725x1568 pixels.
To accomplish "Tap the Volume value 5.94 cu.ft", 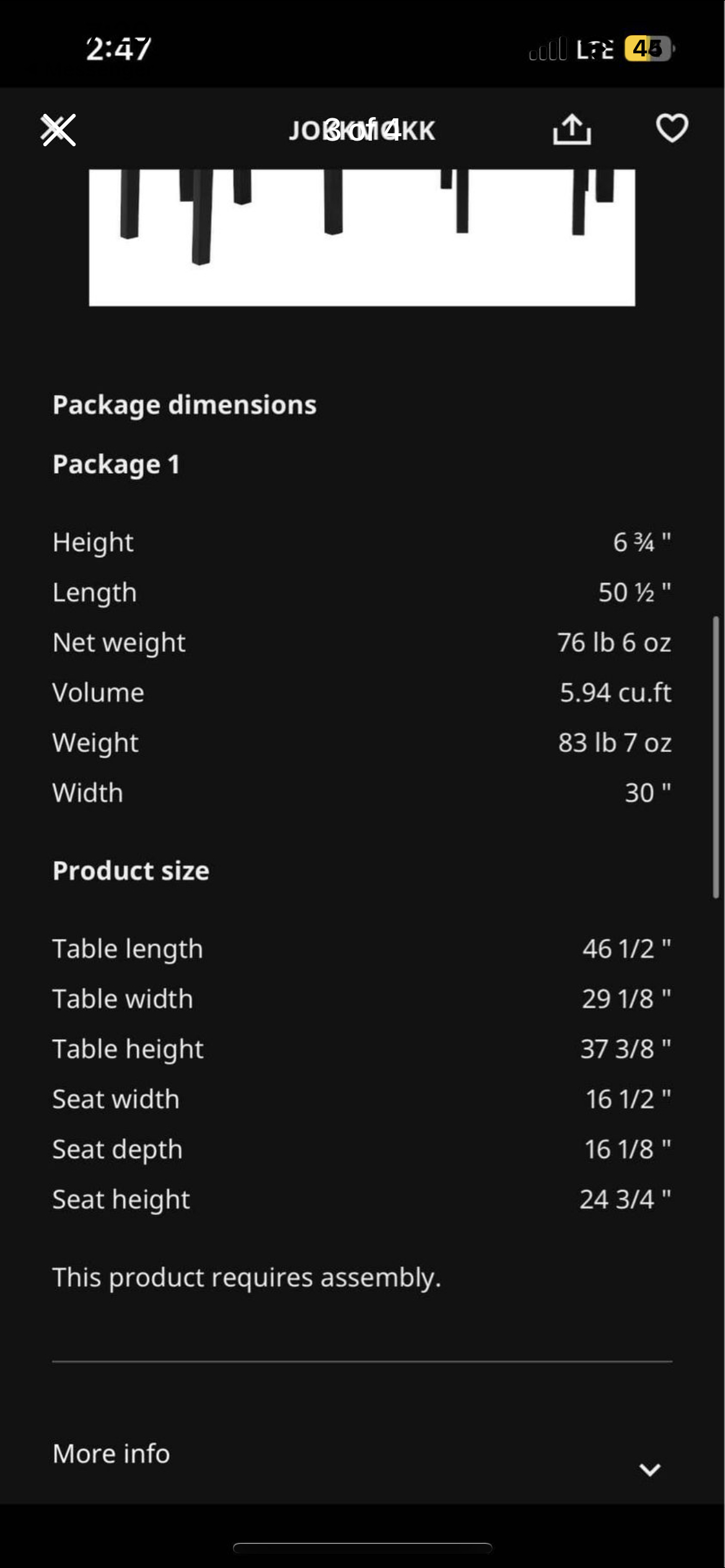I will click(x=615, y=692).
